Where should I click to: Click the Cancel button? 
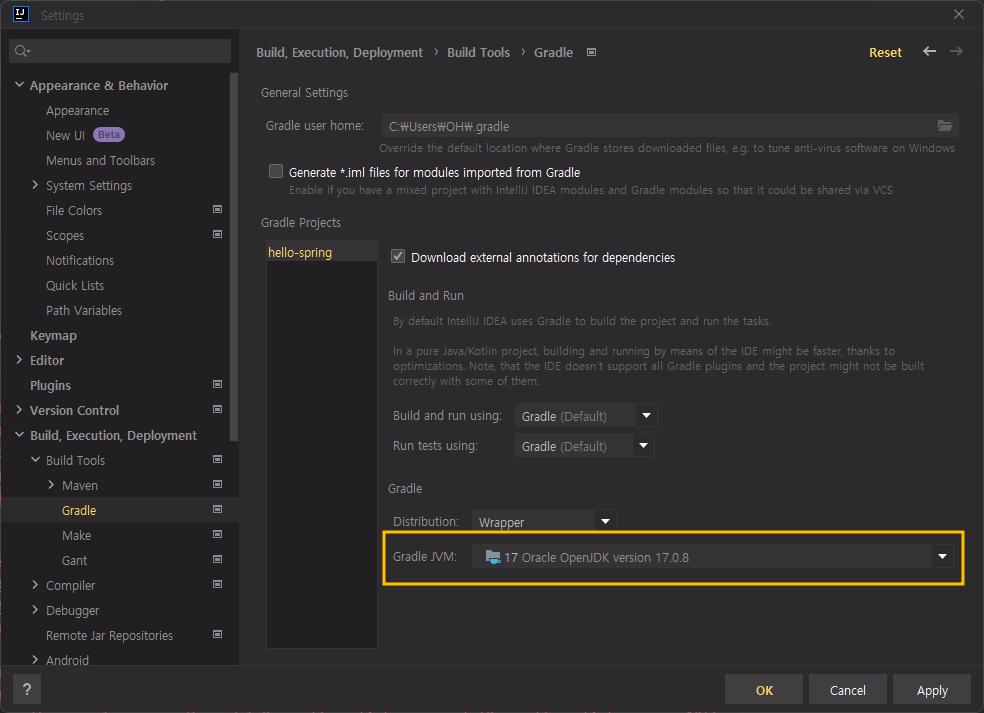[847, 690]
